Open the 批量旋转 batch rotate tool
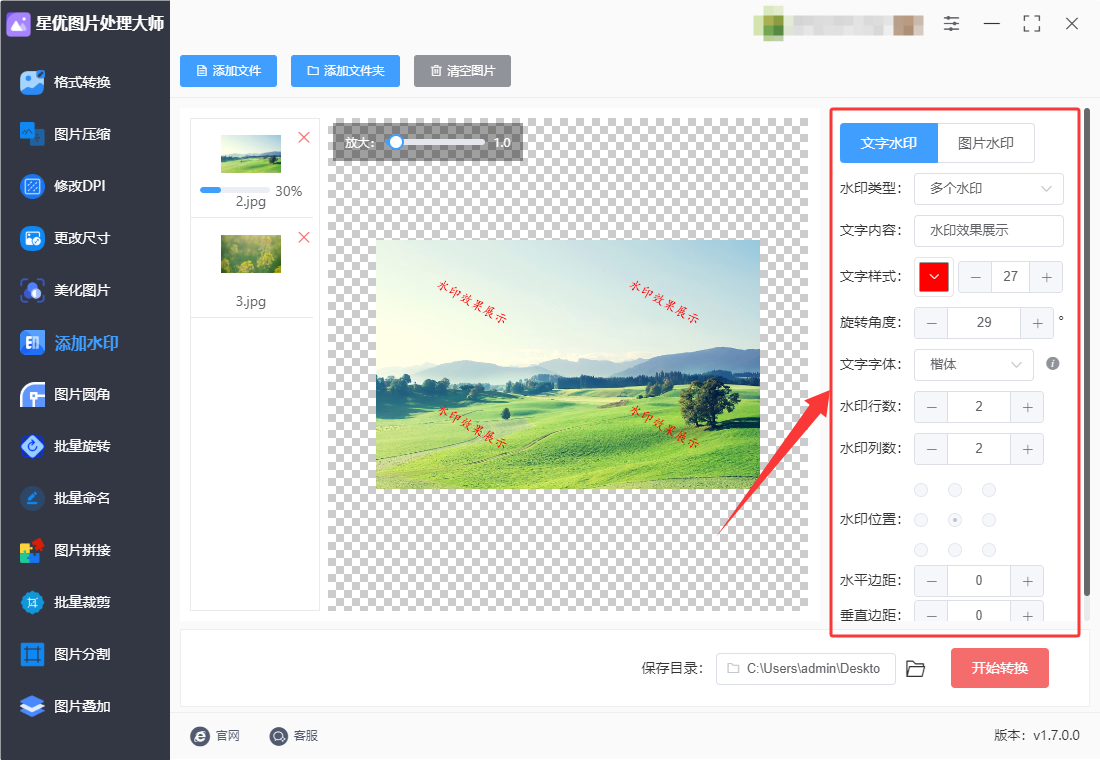Viewport: 1100px width, 760px height. (x=67, y=446)
